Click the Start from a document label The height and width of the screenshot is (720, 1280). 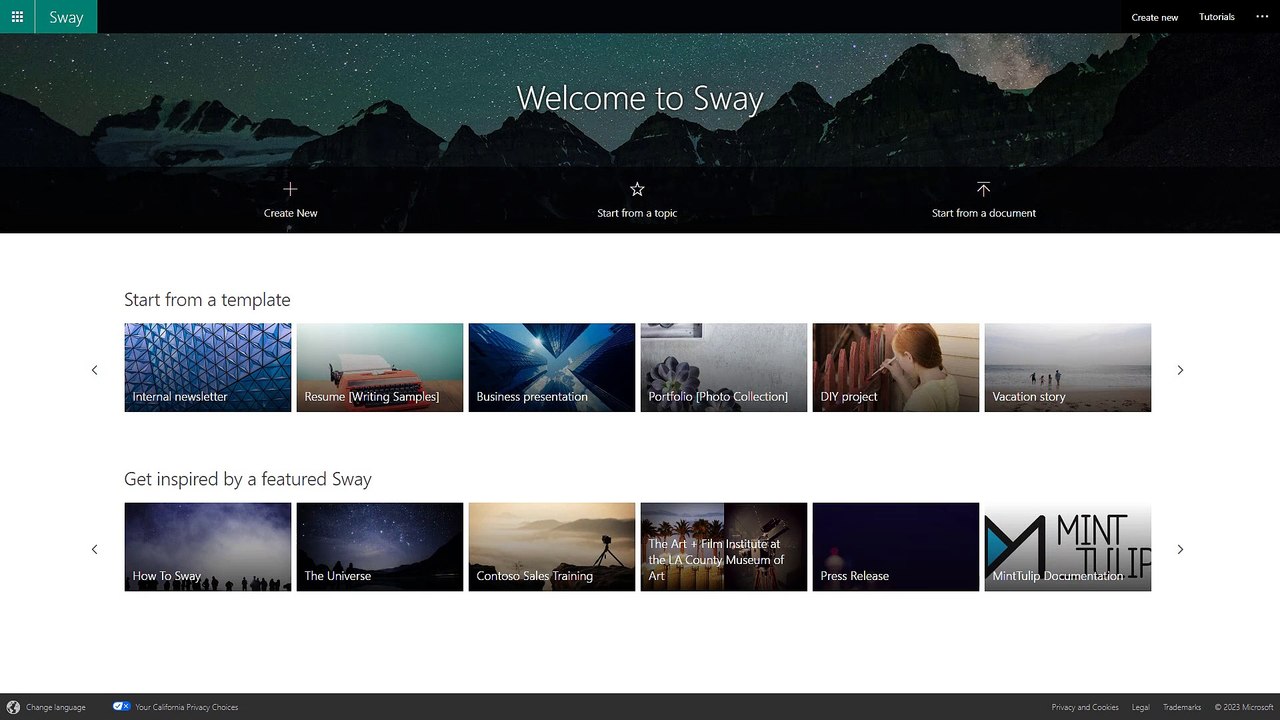984,213
